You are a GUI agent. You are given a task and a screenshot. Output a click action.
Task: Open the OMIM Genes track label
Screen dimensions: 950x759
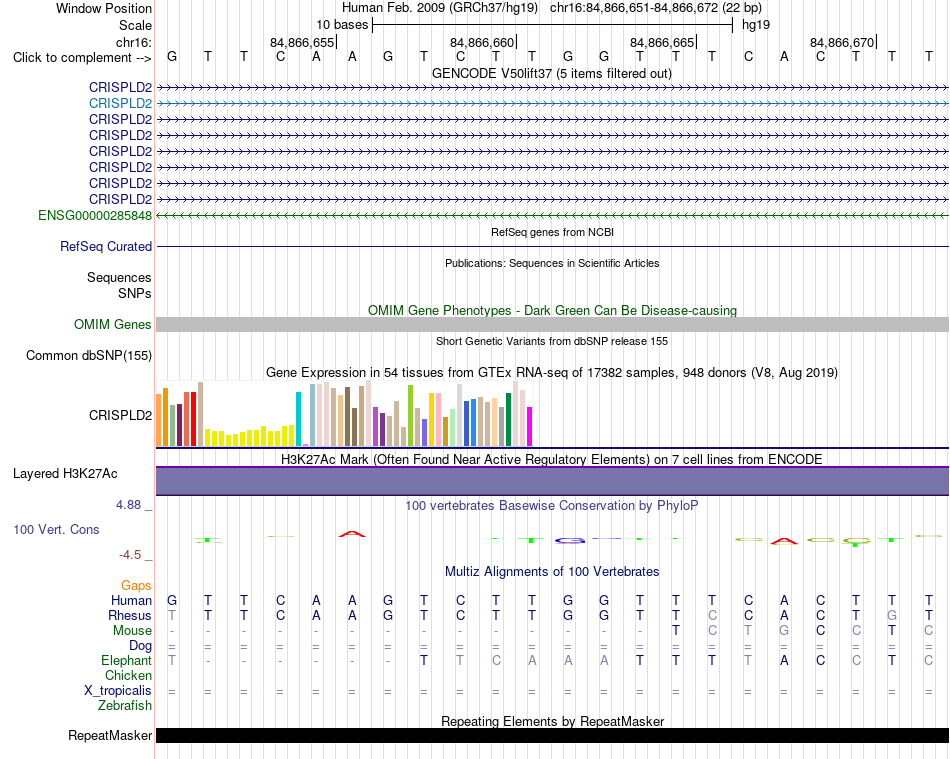pyautogui.click(x=112, y=324)
